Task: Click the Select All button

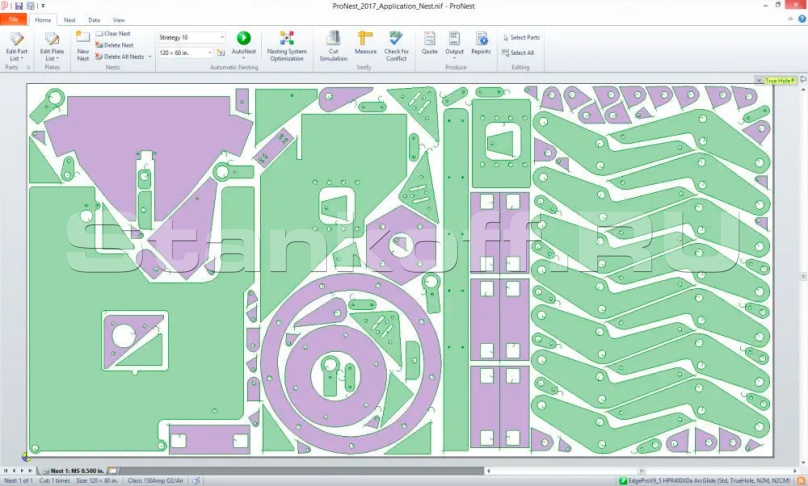Action: tap(518, 53)
